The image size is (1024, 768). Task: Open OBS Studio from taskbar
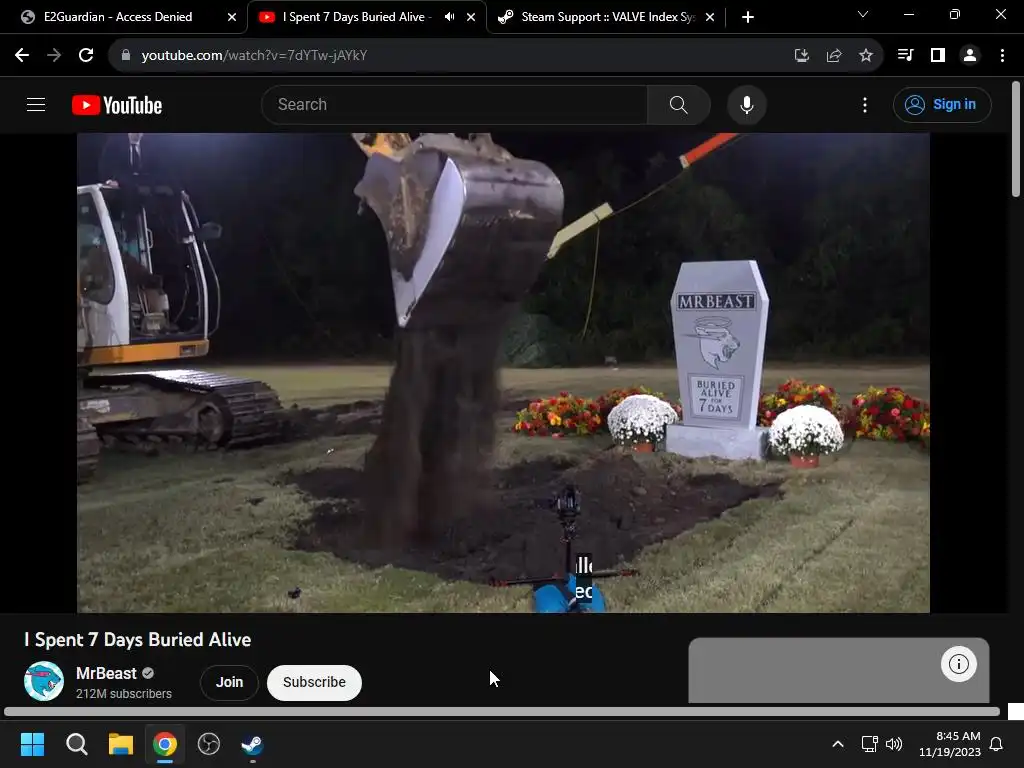209,744
